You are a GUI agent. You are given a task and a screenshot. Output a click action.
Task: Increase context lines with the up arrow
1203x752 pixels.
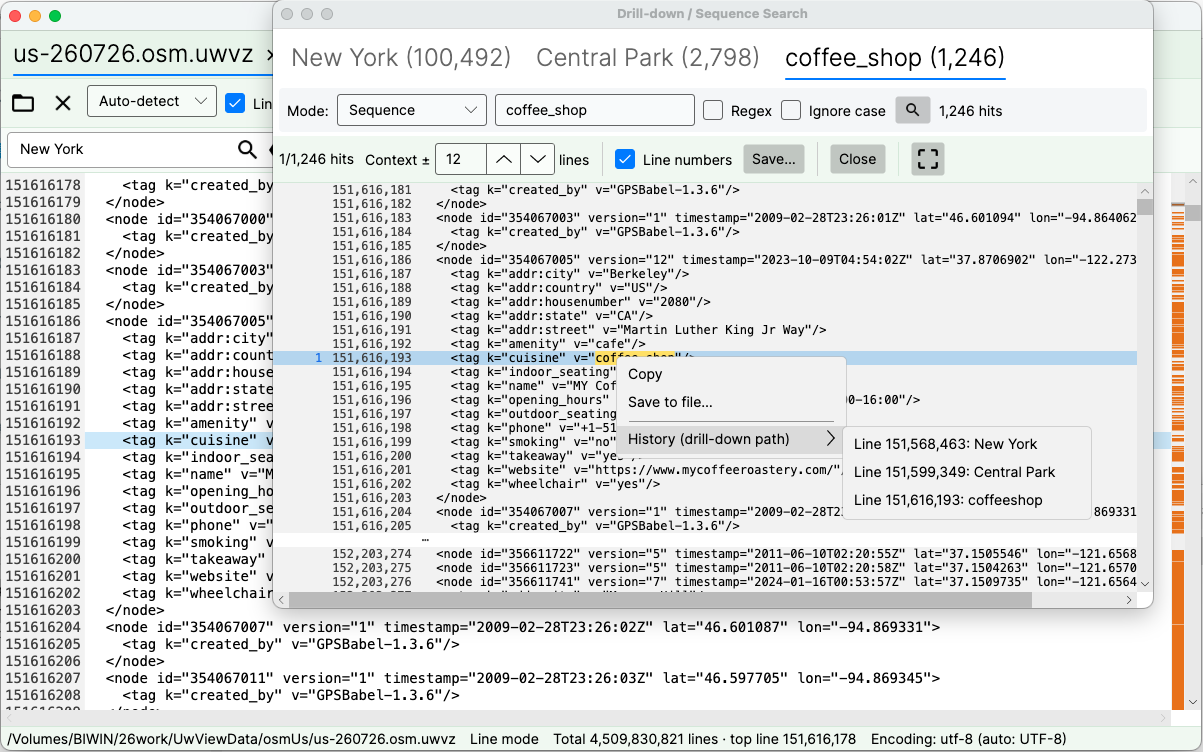coord(504,159)
